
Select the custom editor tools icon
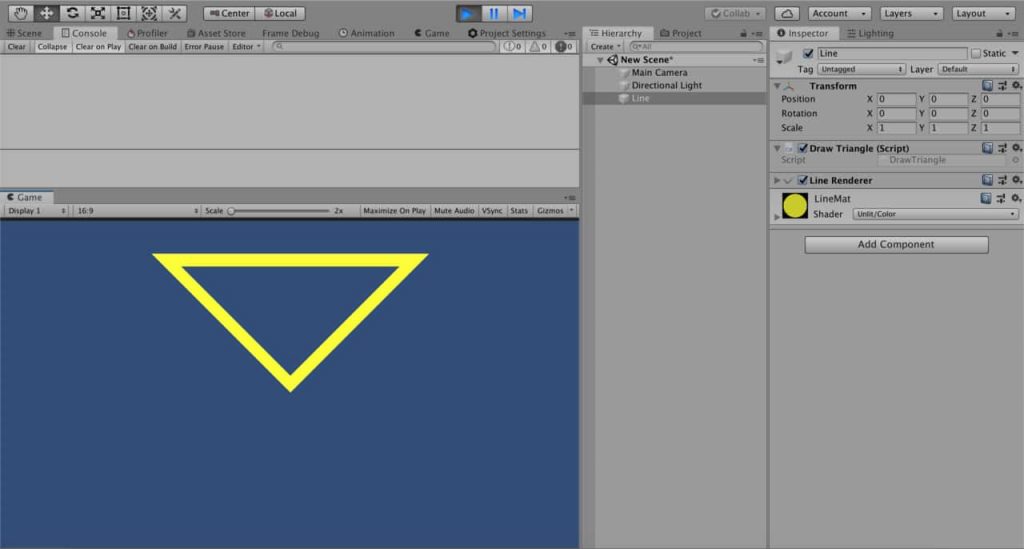[x=174, y=13]
